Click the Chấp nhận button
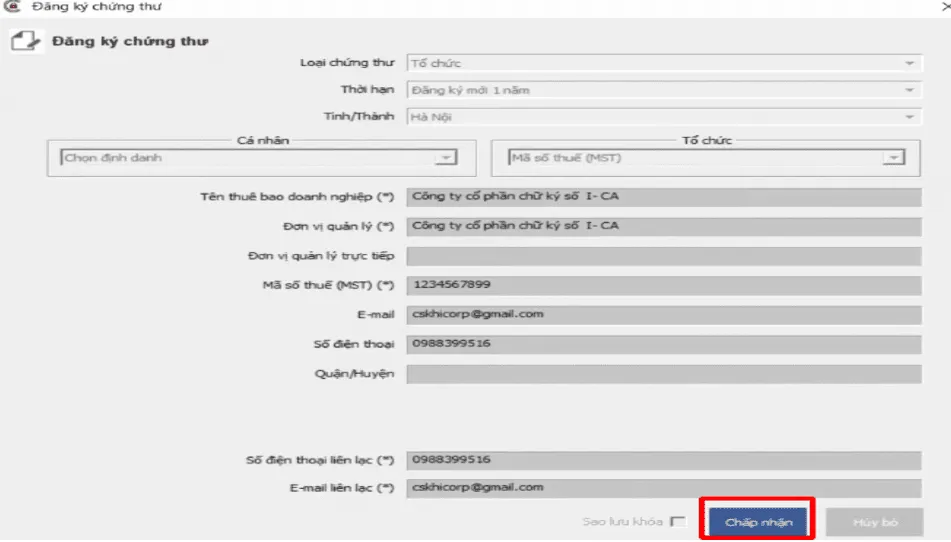 [x=758, y=521]
